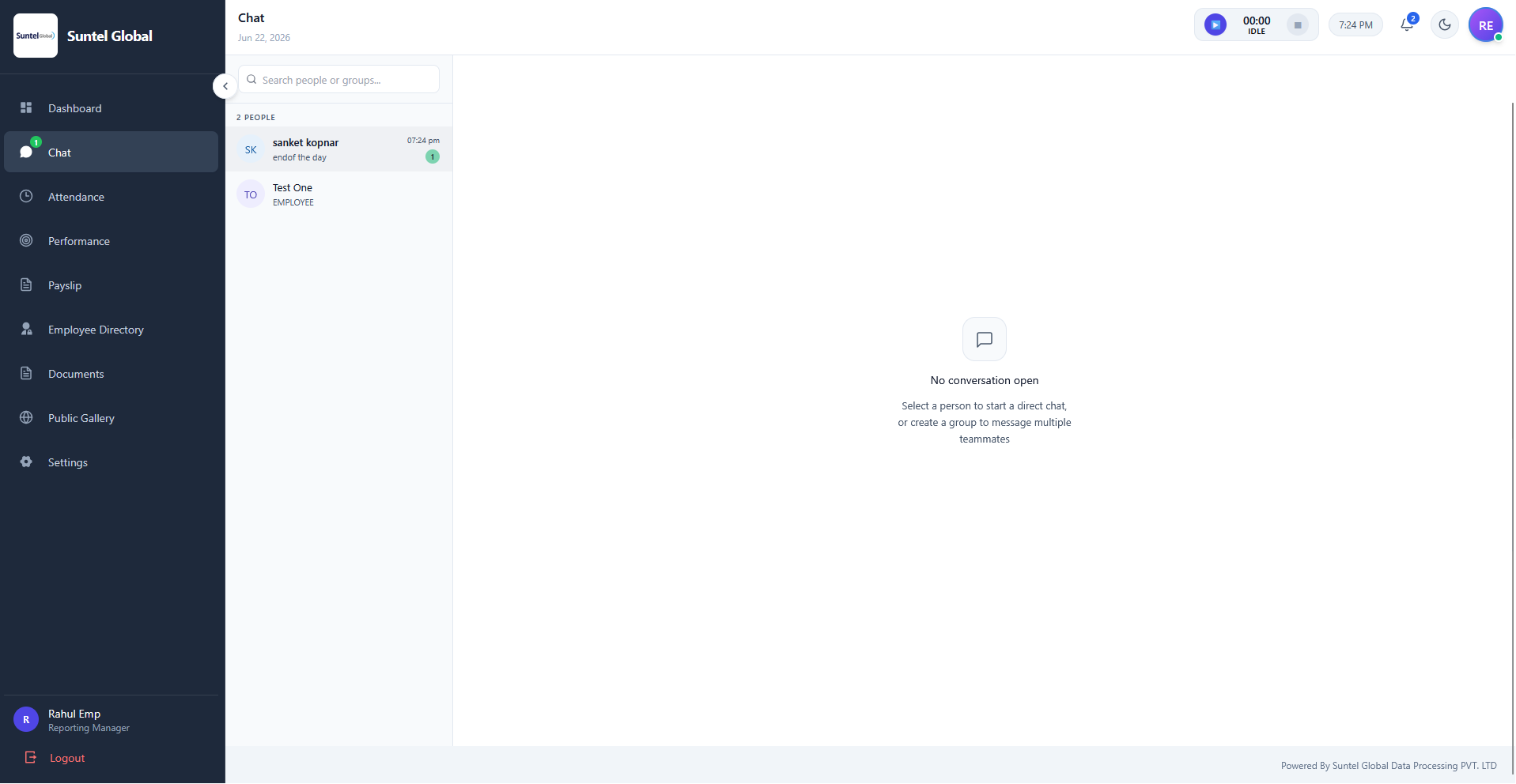Open RE user profile avatar

coord(1486,24)
